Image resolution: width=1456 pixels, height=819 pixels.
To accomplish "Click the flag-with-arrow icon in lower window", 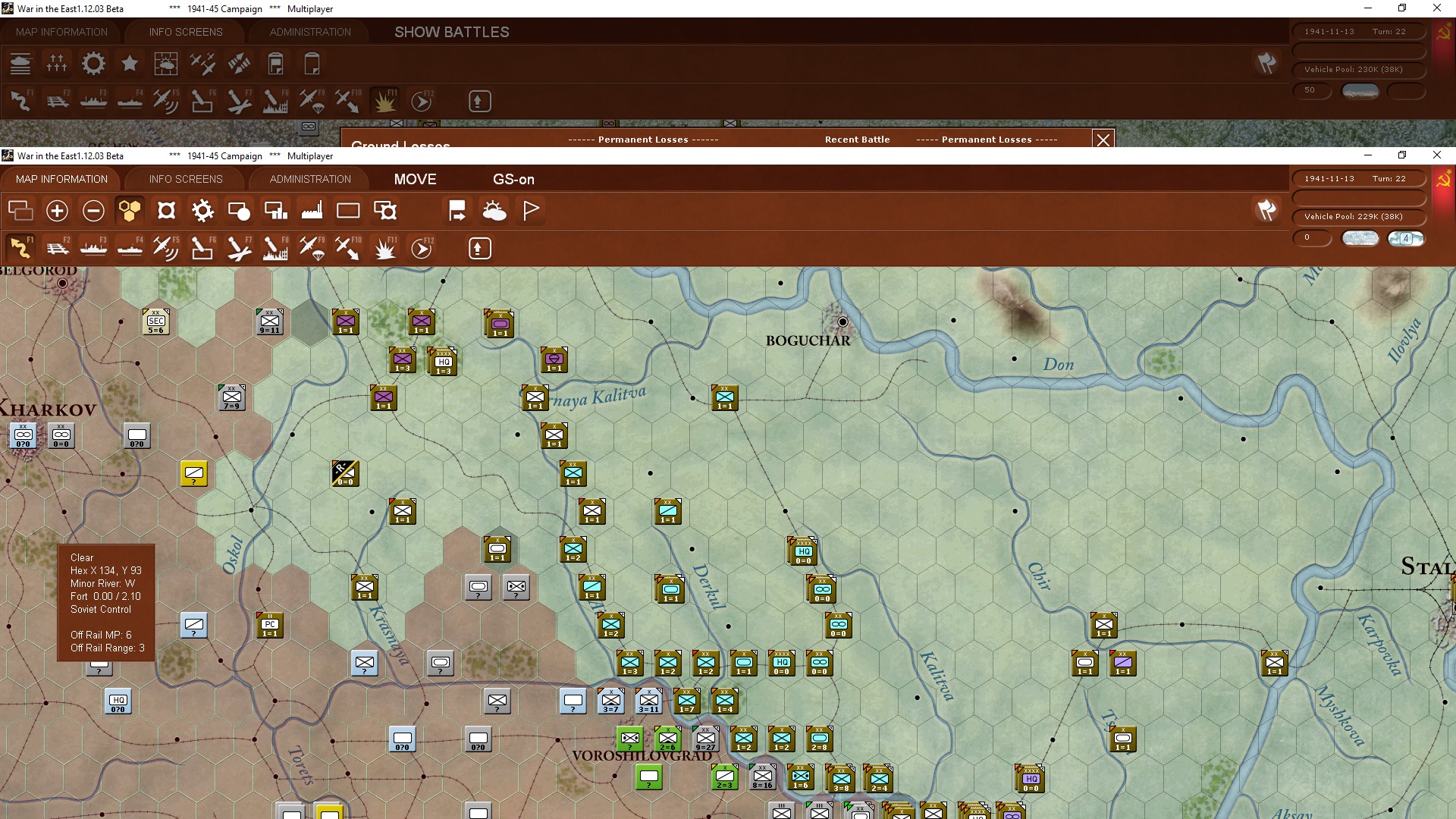I will (457, 211).
